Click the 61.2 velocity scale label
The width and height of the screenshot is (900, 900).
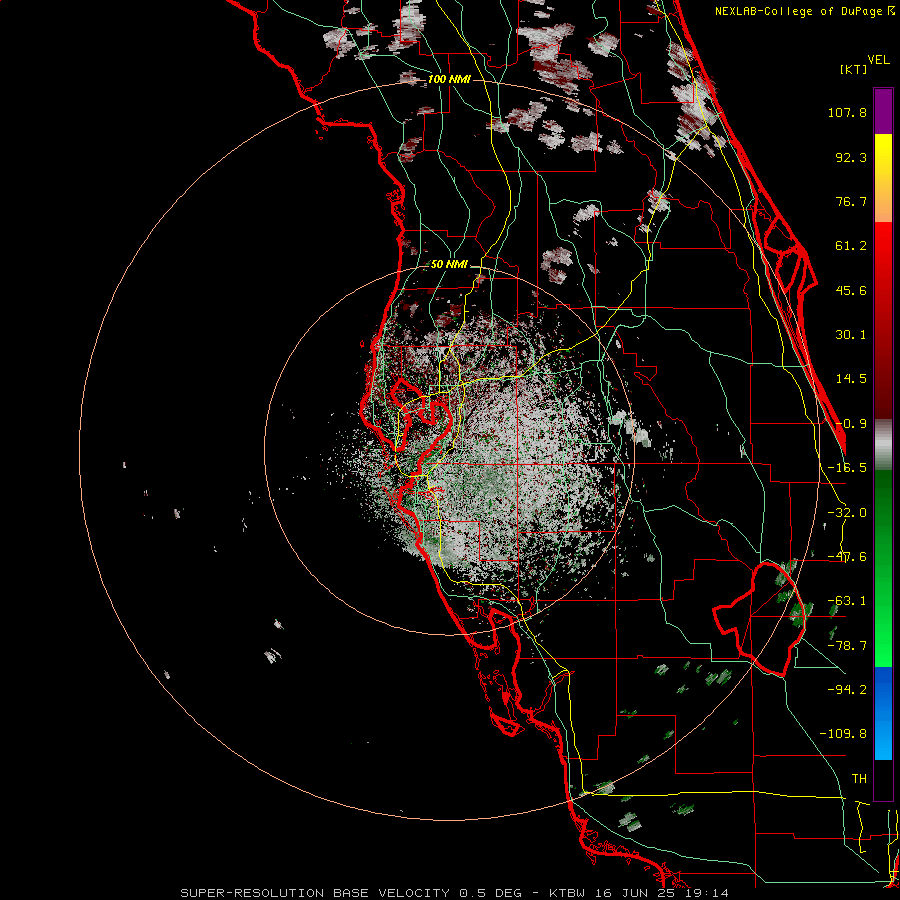851,246
